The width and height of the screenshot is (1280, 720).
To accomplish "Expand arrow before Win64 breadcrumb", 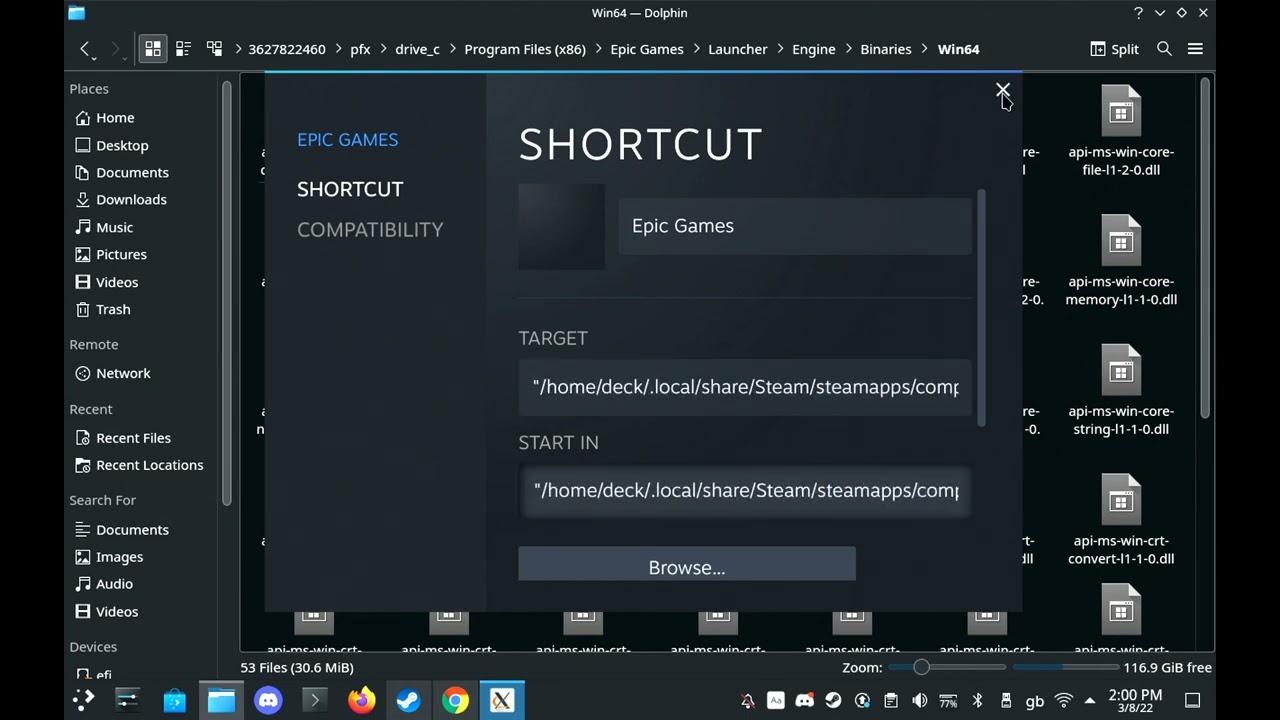I will (x=925, y=49).
